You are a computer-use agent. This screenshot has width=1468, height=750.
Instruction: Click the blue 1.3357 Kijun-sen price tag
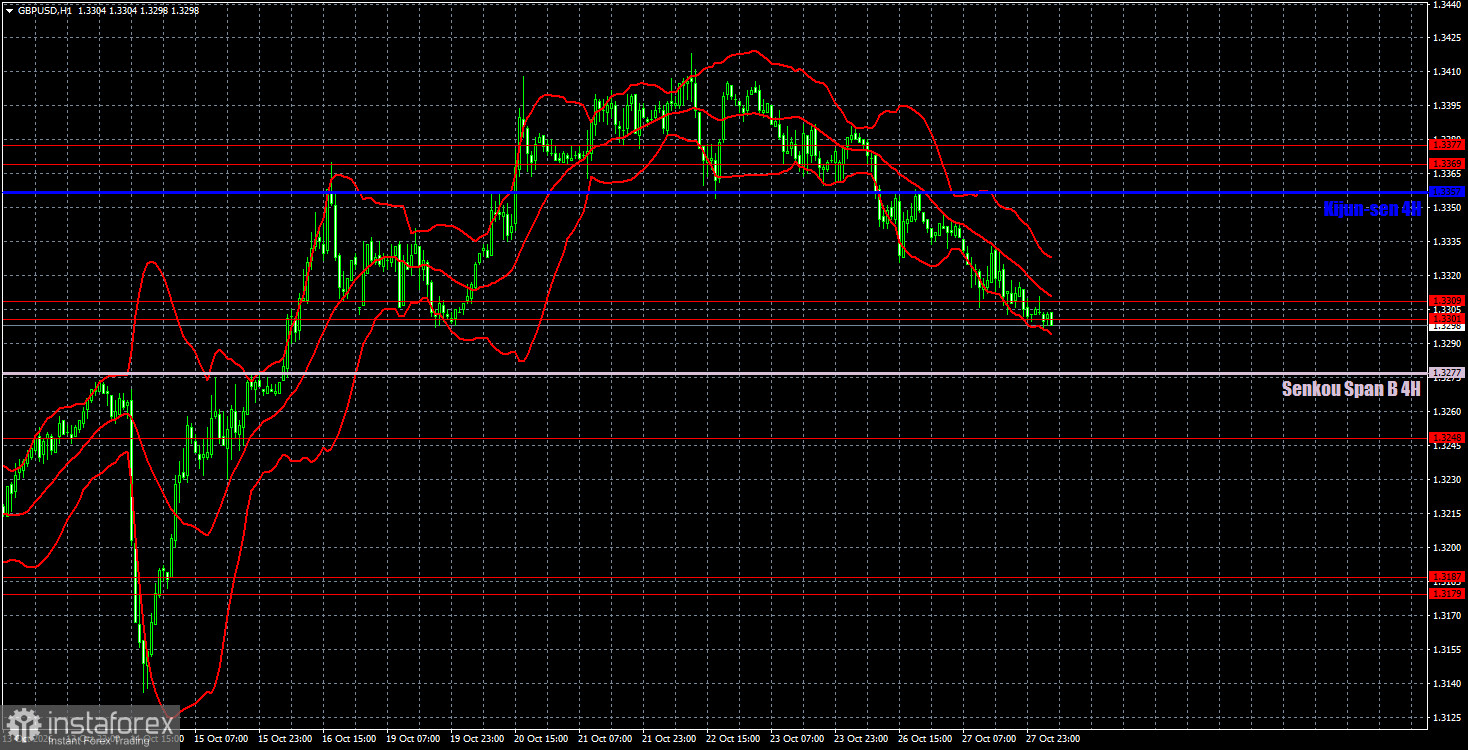tap(1447, 191)
